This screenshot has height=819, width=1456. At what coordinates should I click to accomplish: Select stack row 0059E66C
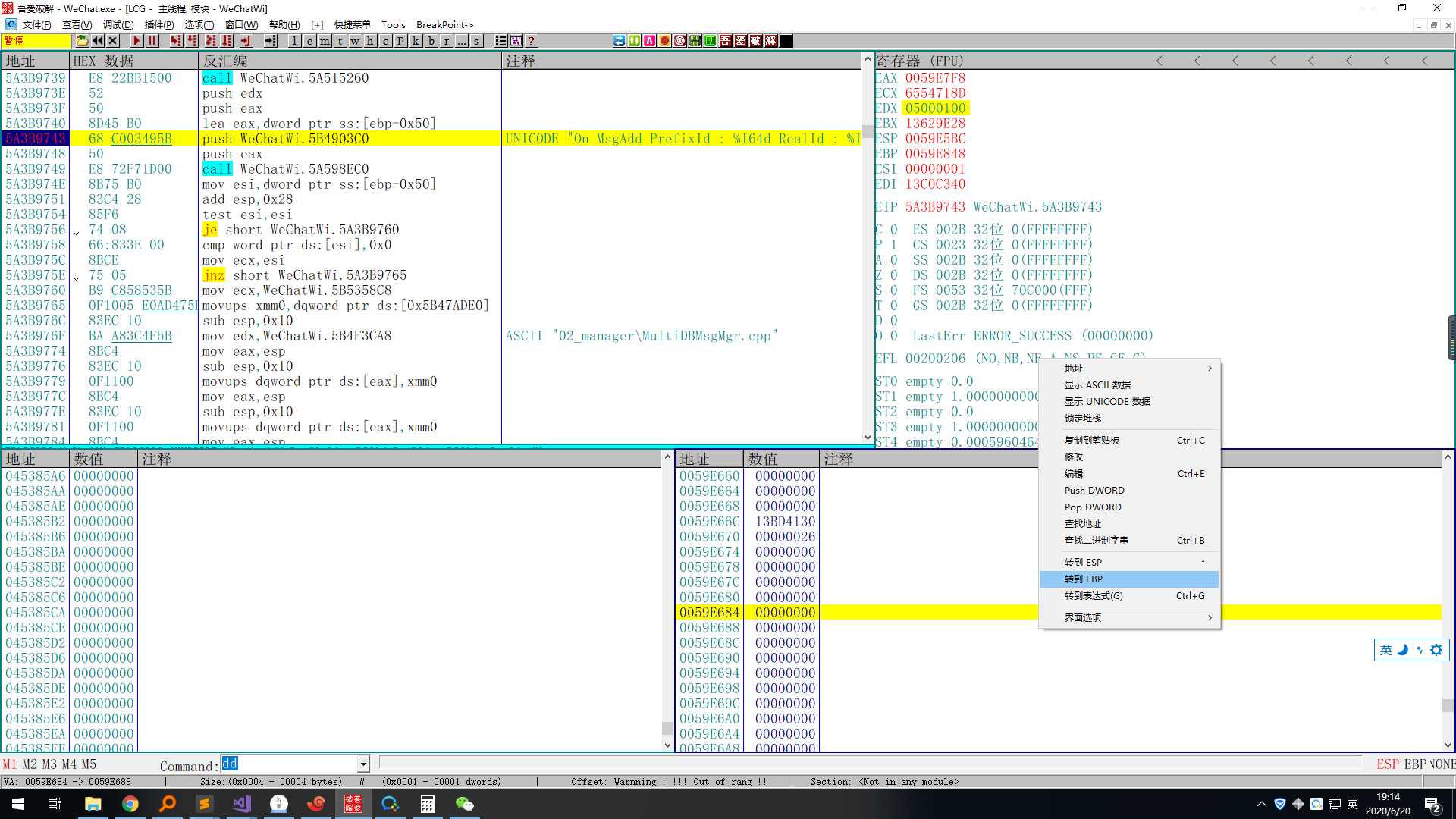point(1057,522)
